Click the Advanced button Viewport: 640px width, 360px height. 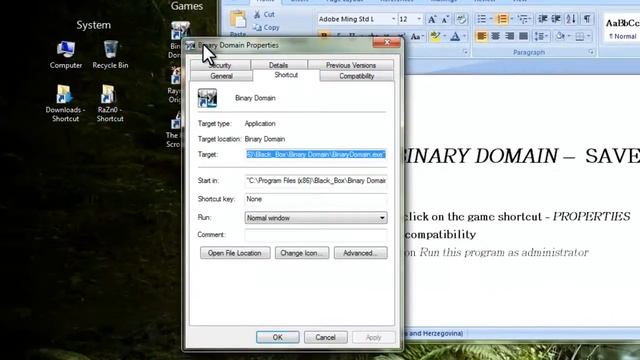[x=360, y=253]
